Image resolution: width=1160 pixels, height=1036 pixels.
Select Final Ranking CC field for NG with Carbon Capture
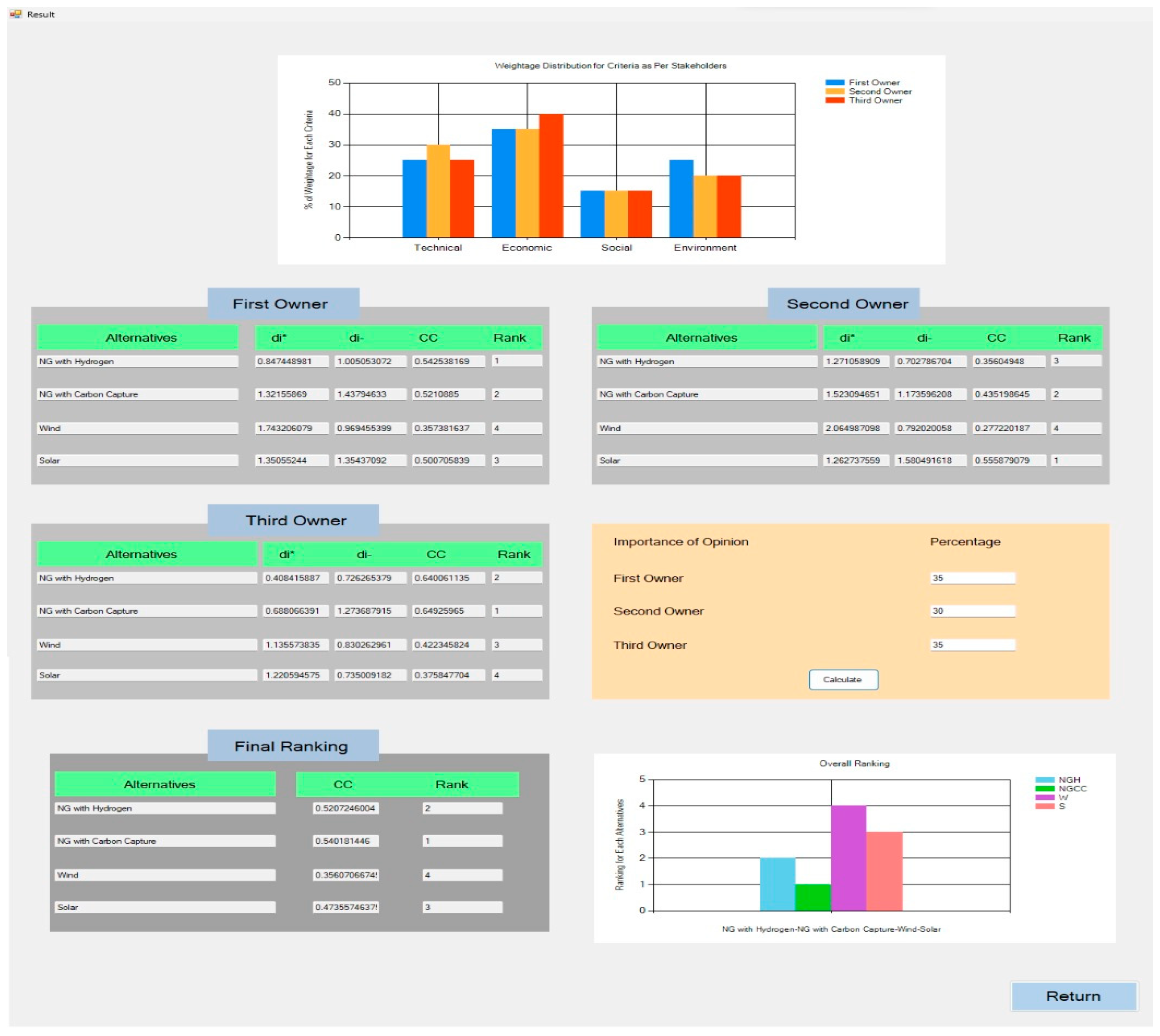click(346, 841)
